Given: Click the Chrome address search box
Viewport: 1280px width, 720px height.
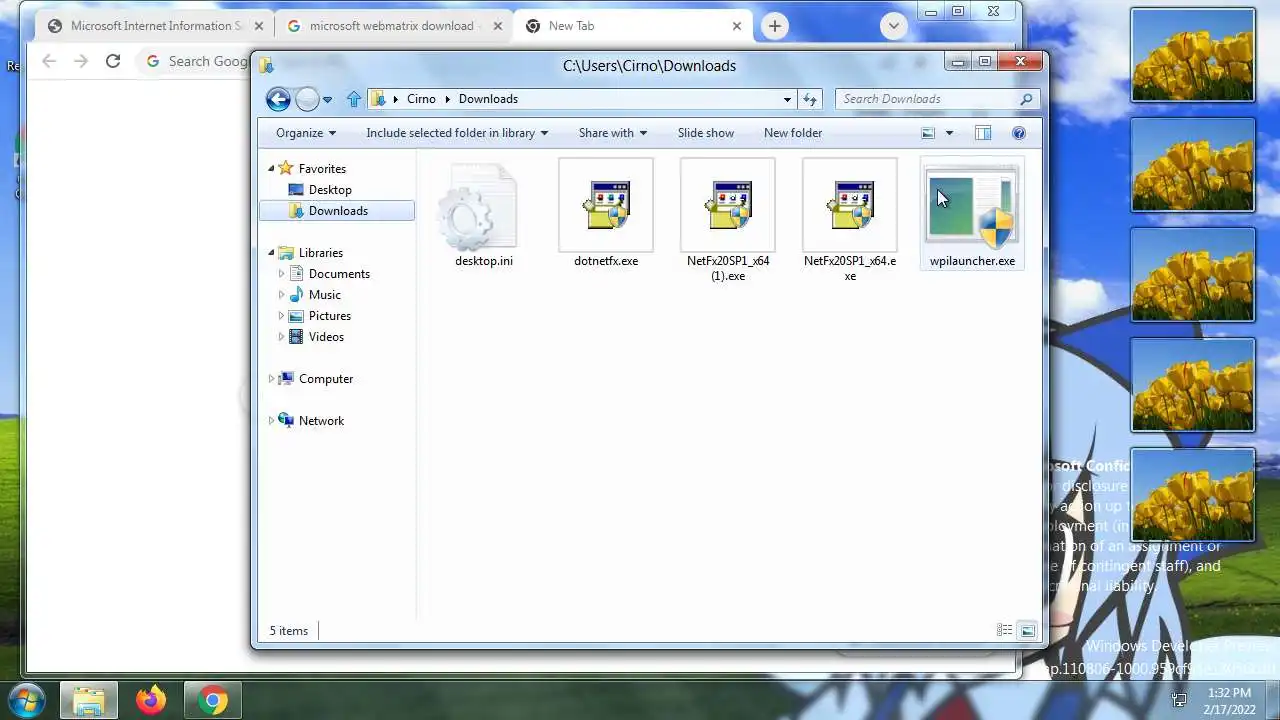Looking at the screenshot, I should point(200,61).
